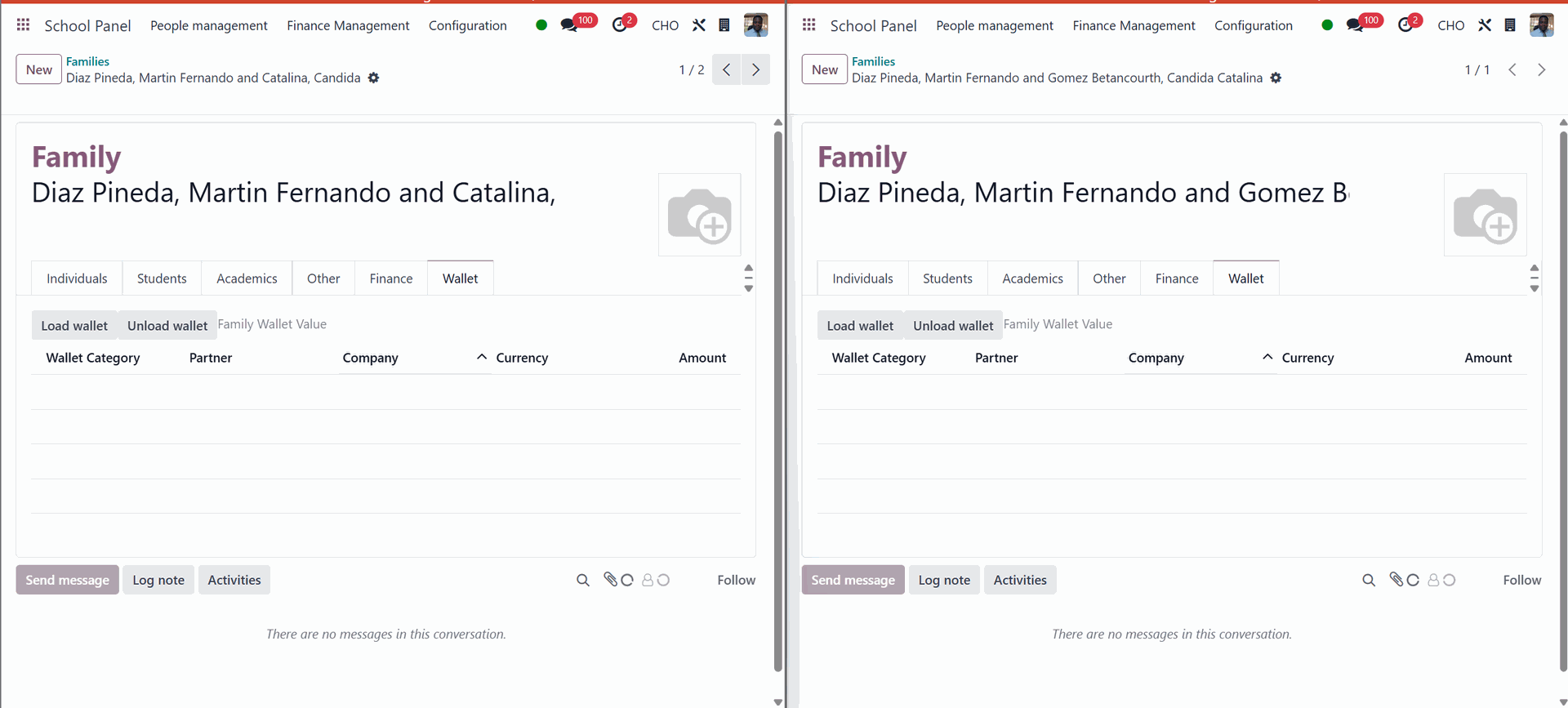Click the Families breadcrumb link in left window
The image size is (1568, 708).
click(x=87, y=61)
